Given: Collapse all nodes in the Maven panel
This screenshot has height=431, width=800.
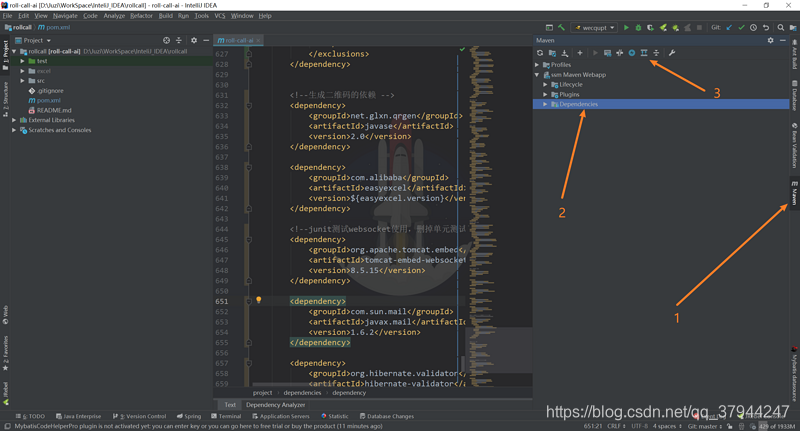Looking at the screenshot, I should [x=656, y=53].
